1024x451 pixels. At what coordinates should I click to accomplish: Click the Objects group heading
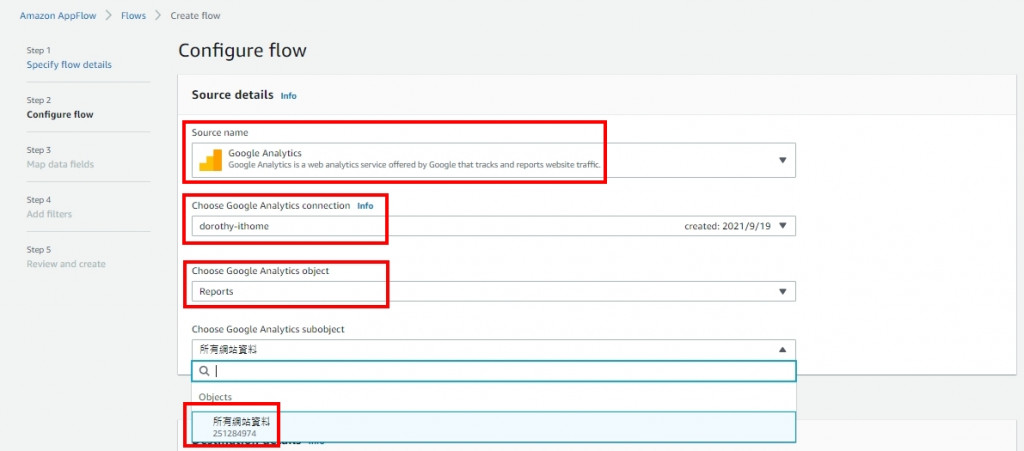[215, 396]
